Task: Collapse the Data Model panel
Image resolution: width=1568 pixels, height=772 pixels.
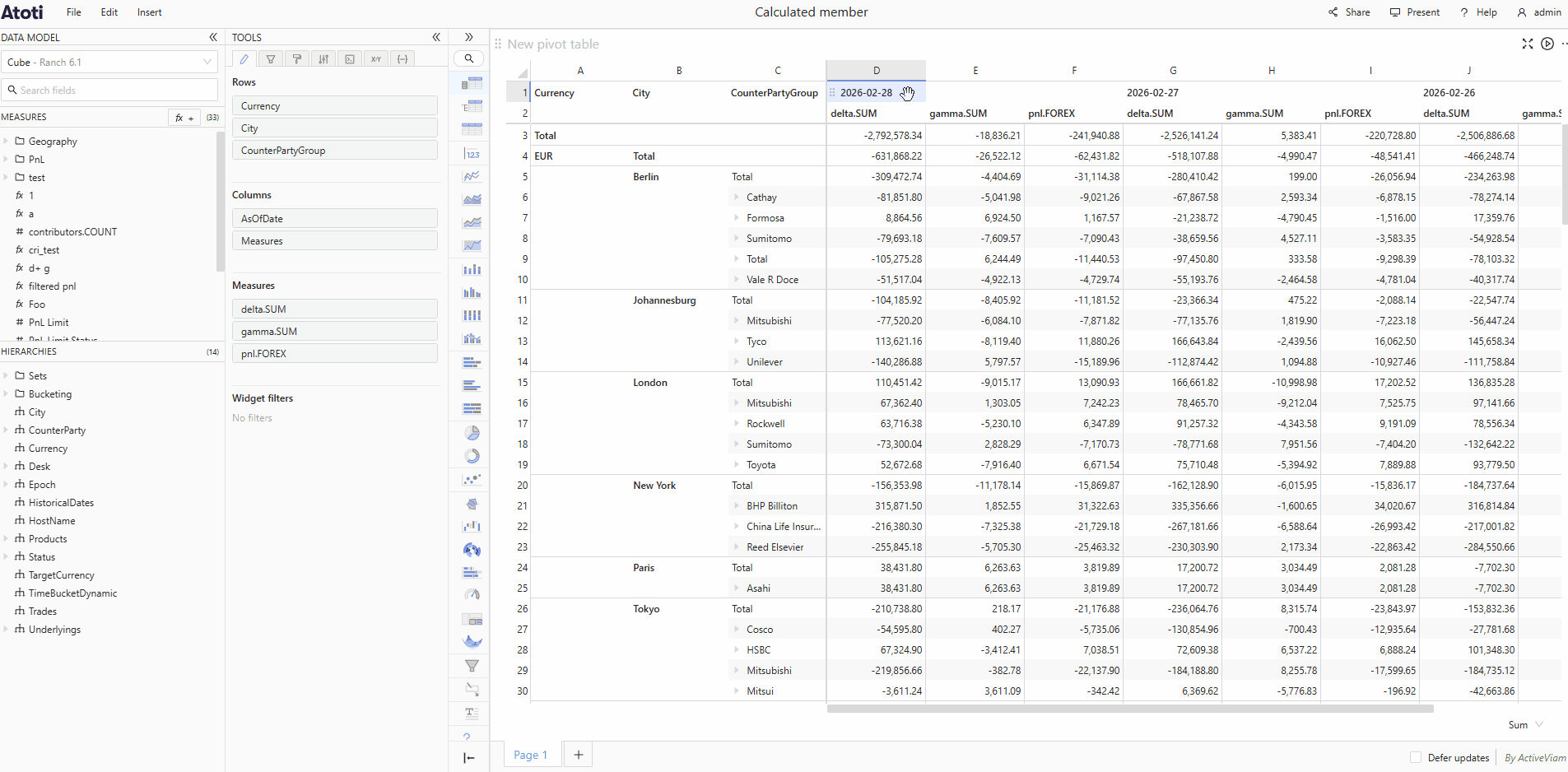Action: (x=213, y=37)
